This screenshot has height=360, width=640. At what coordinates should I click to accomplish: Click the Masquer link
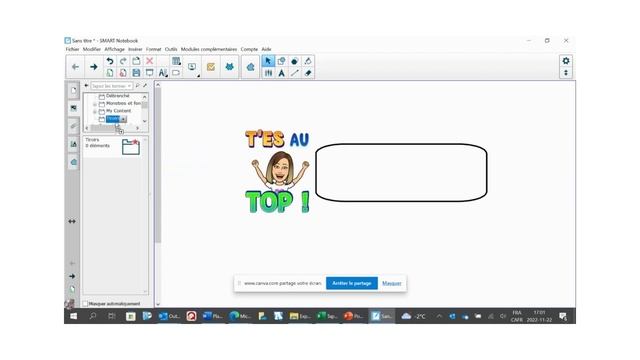391,283
